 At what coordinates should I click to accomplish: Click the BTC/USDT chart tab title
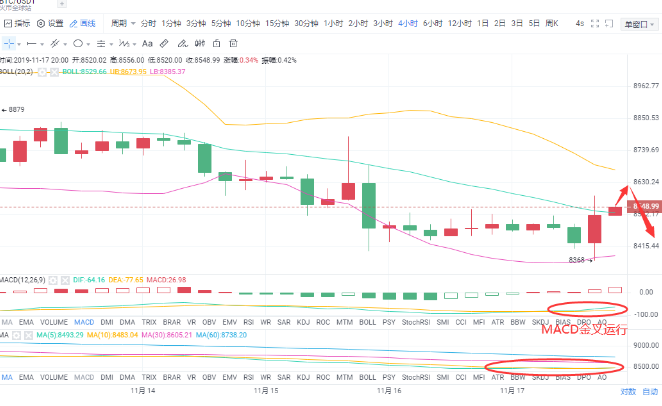click(18, 2)
